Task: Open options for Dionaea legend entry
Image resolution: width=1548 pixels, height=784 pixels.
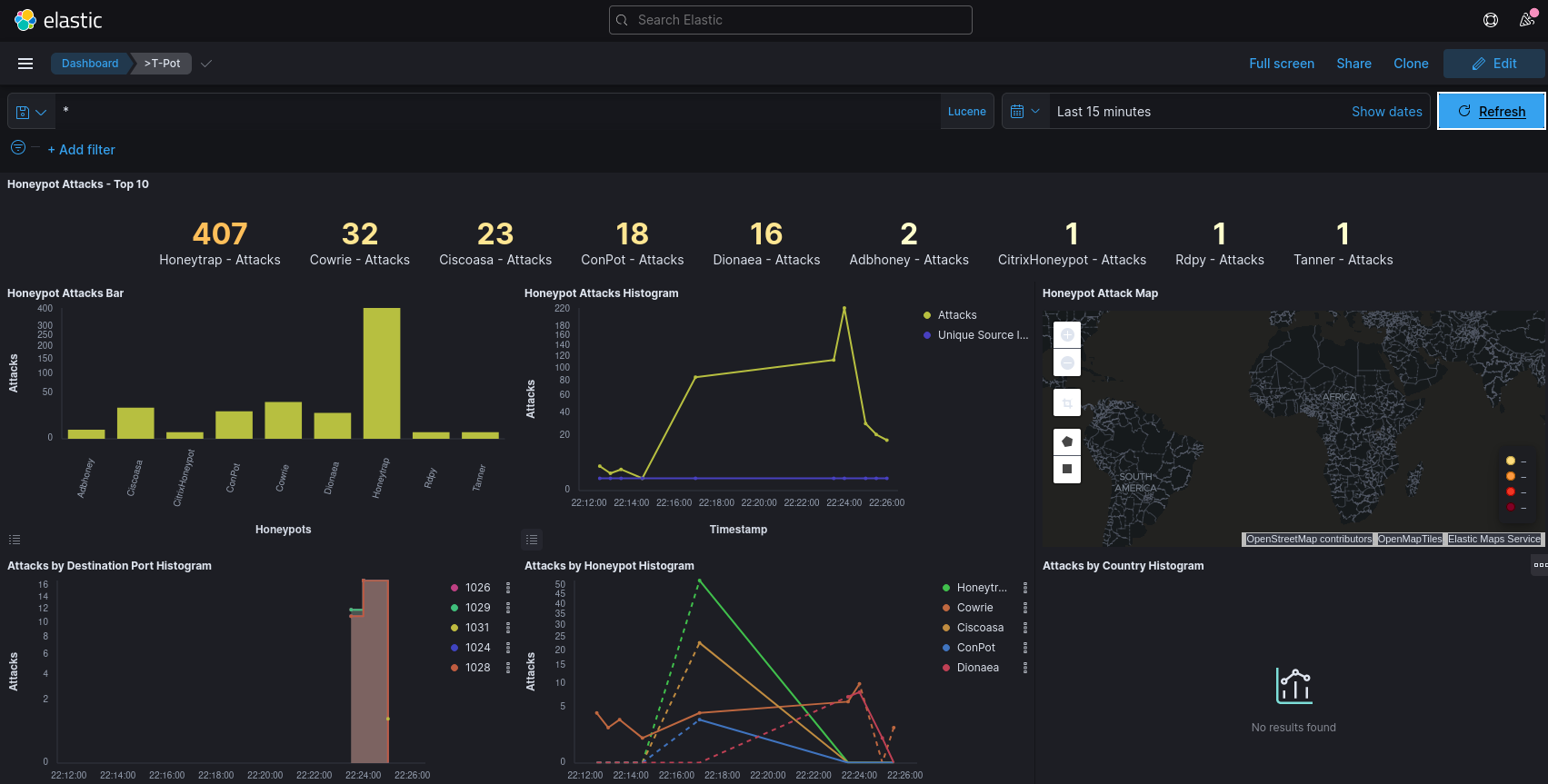Action: tap(1025, 668)
